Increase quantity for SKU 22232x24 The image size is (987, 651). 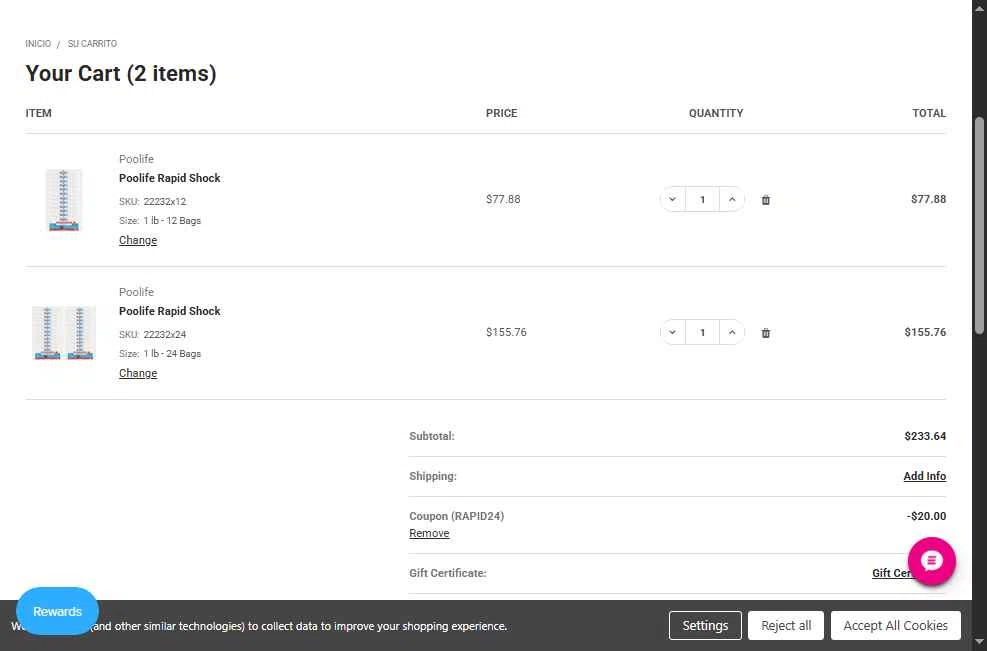[x=732, y=332]
